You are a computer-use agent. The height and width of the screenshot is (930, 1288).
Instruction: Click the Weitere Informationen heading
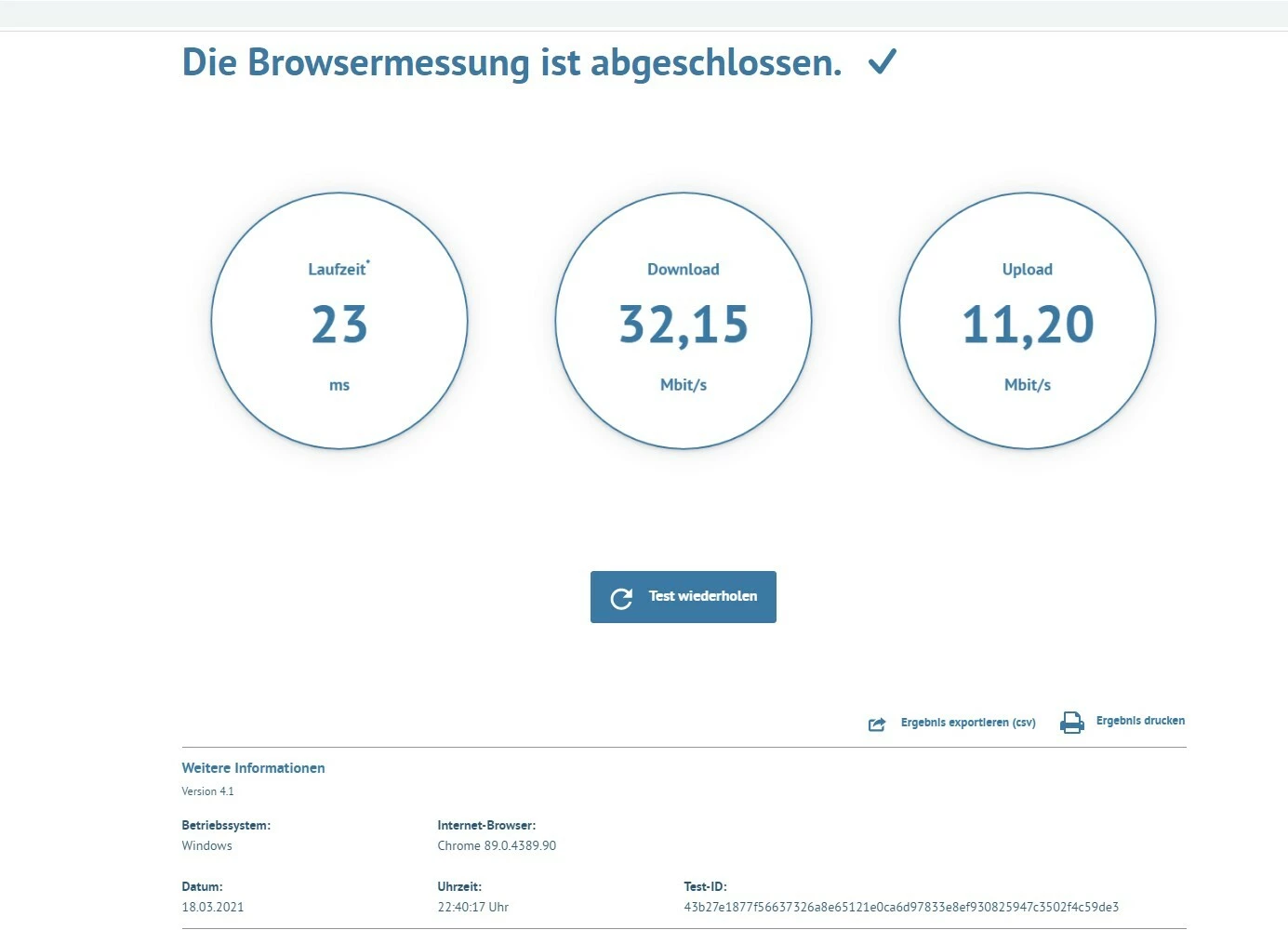[x=254, y=768]
